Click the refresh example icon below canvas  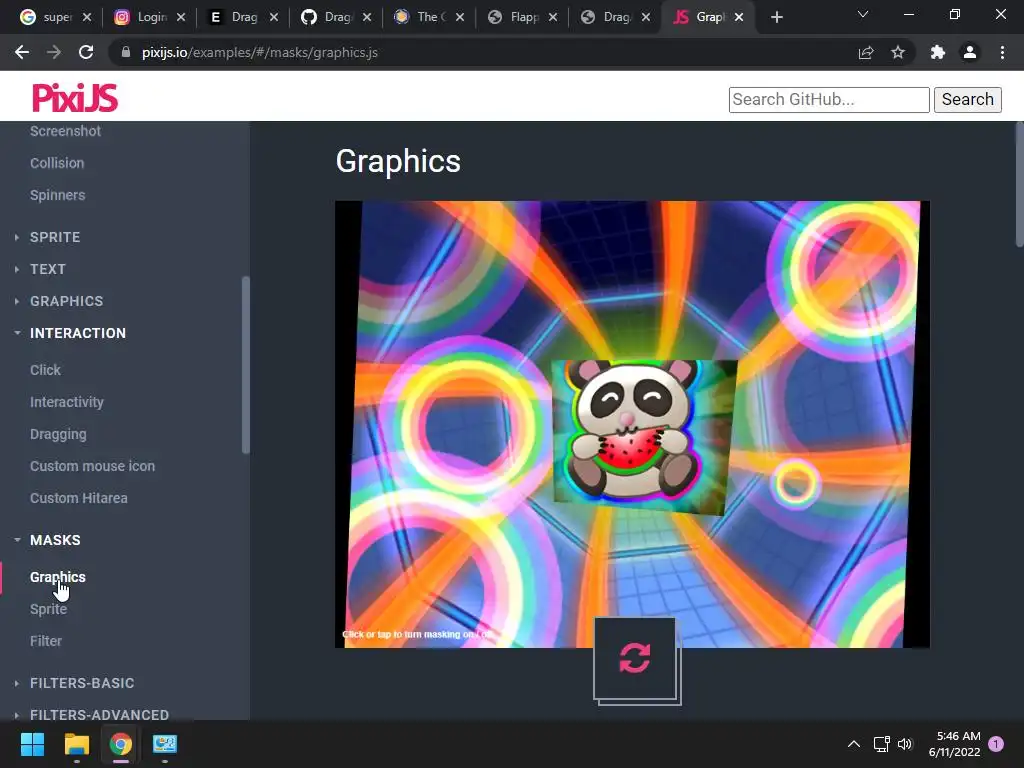point(635,658)
